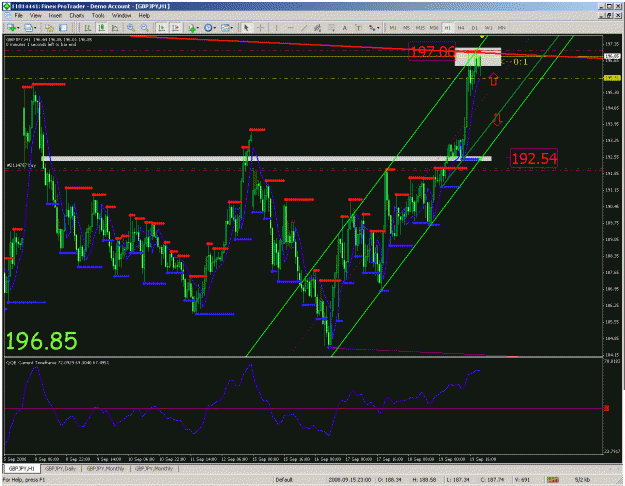Screen dimensions: 625x486
Task: Select the arrow Cursor tool
Action: [x=246, y=28]
